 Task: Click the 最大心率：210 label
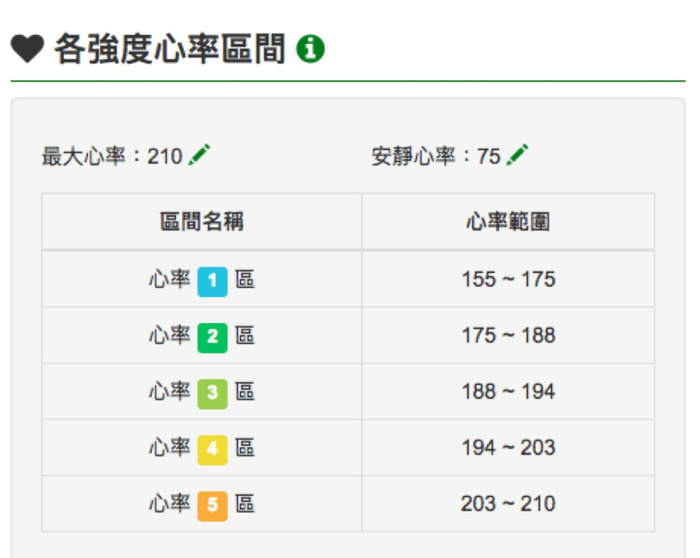tap(112, 156)
